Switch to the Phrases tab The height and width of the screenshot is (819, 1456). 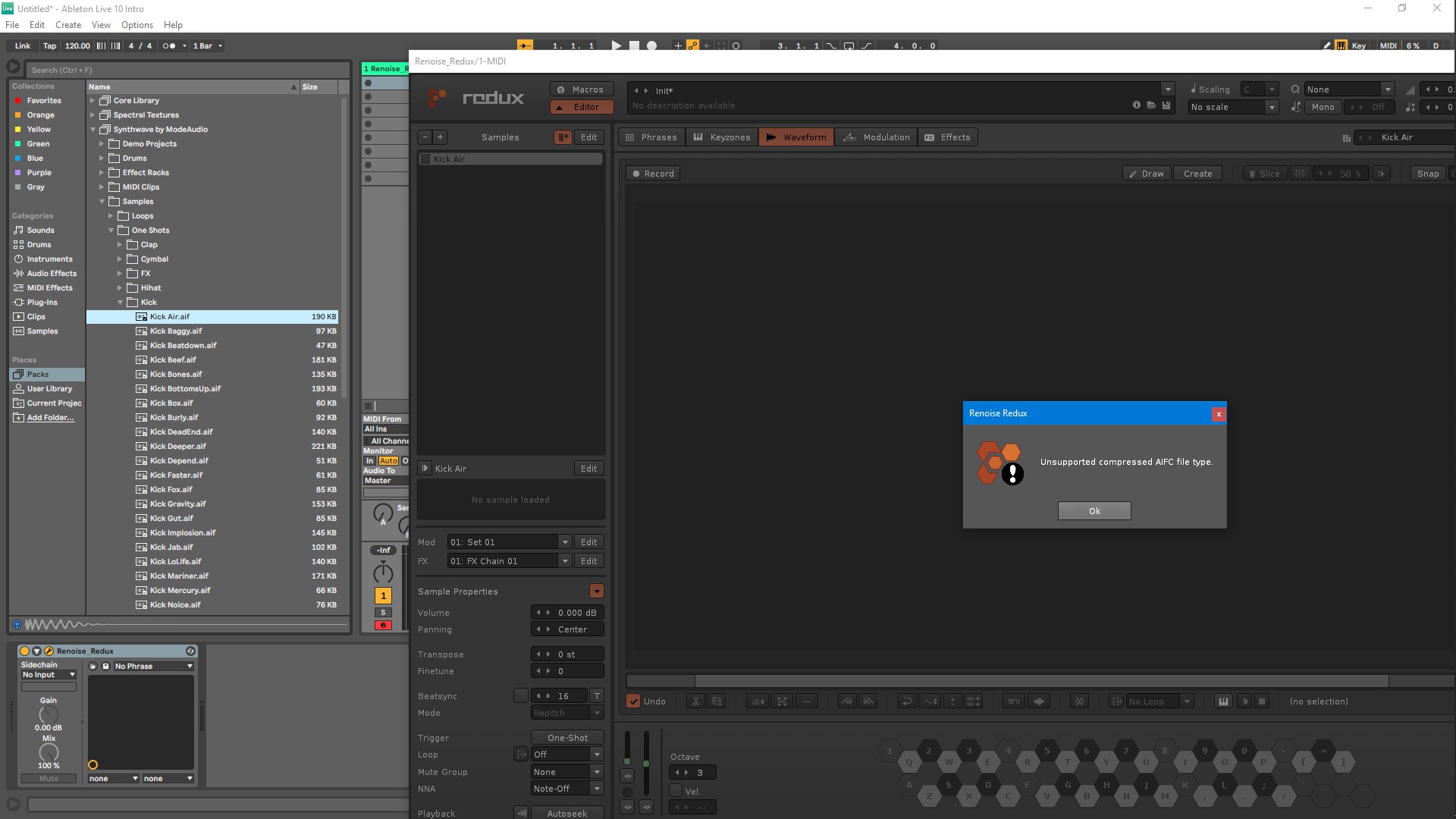tap(651, 137)
